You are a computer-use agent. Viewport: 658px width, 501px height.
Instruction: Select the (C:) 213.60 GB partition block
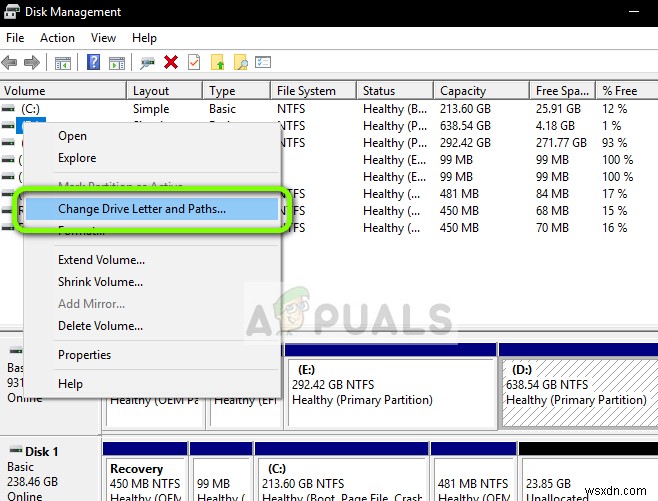(342, 472)
